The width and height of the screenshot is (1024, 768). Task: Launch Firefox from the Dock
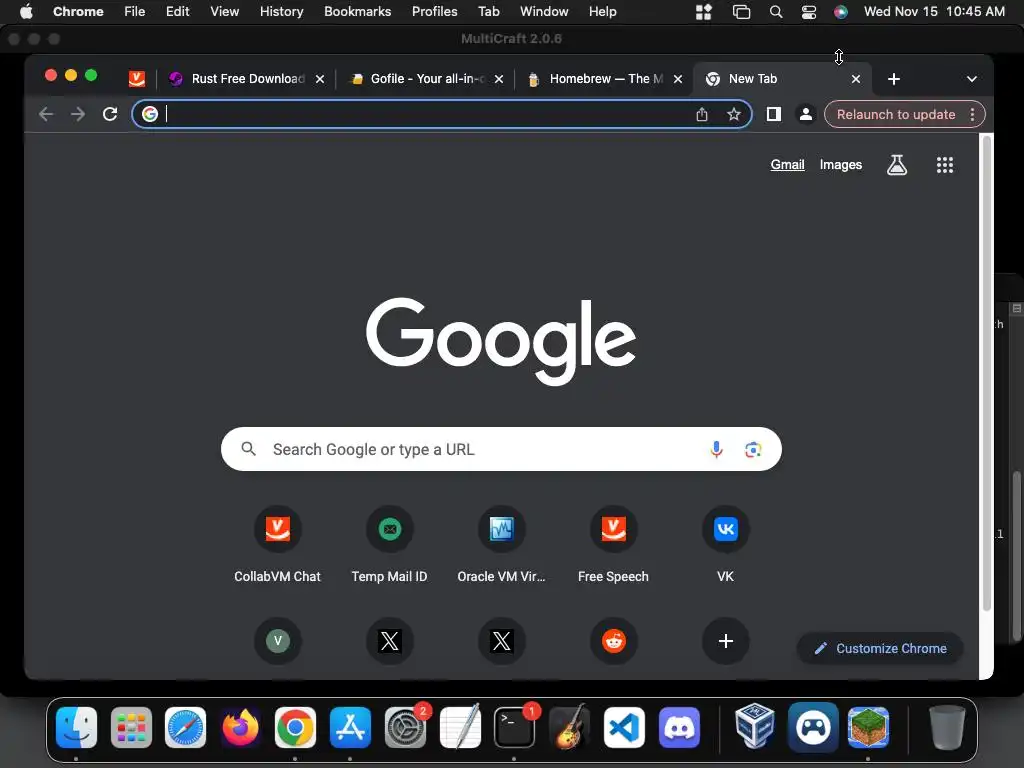click(x=240, y=728)
